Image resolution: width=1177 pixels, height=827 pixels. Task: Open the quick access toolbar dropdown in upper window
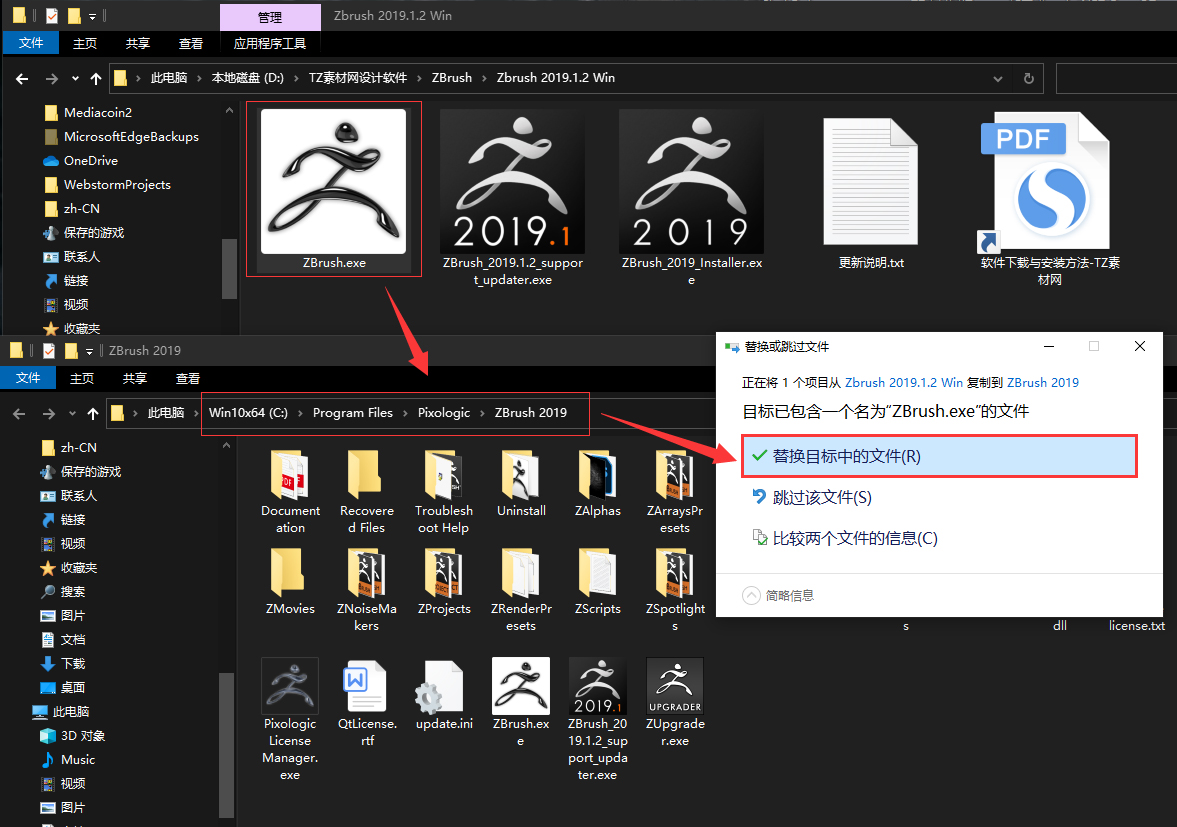[x=92, y=16]
